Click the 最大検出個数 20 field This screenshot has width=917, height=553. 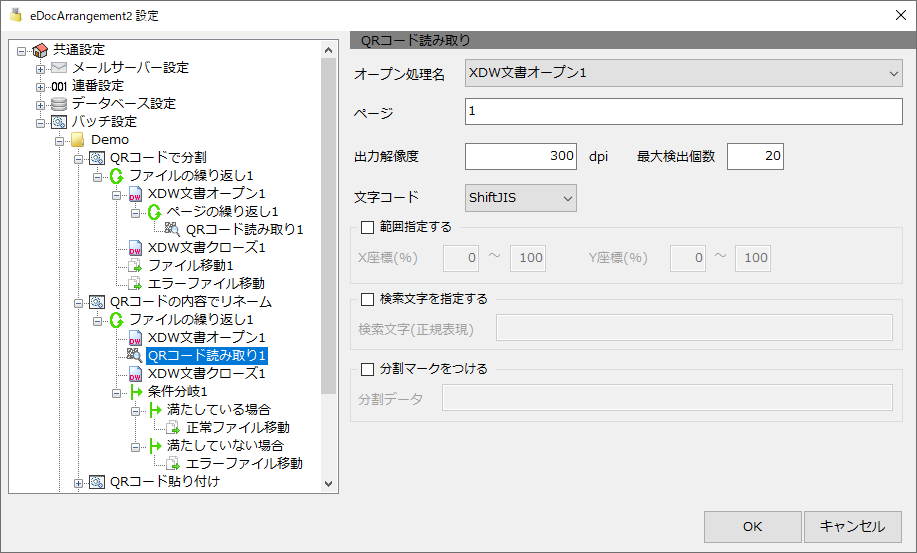755,156
